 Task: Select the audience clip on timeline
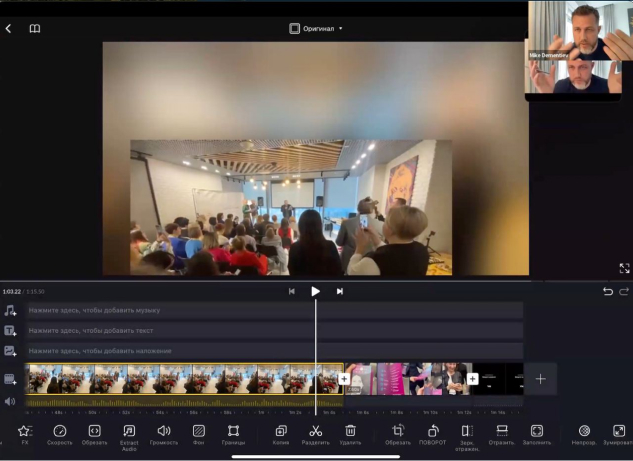coord(184,379)
